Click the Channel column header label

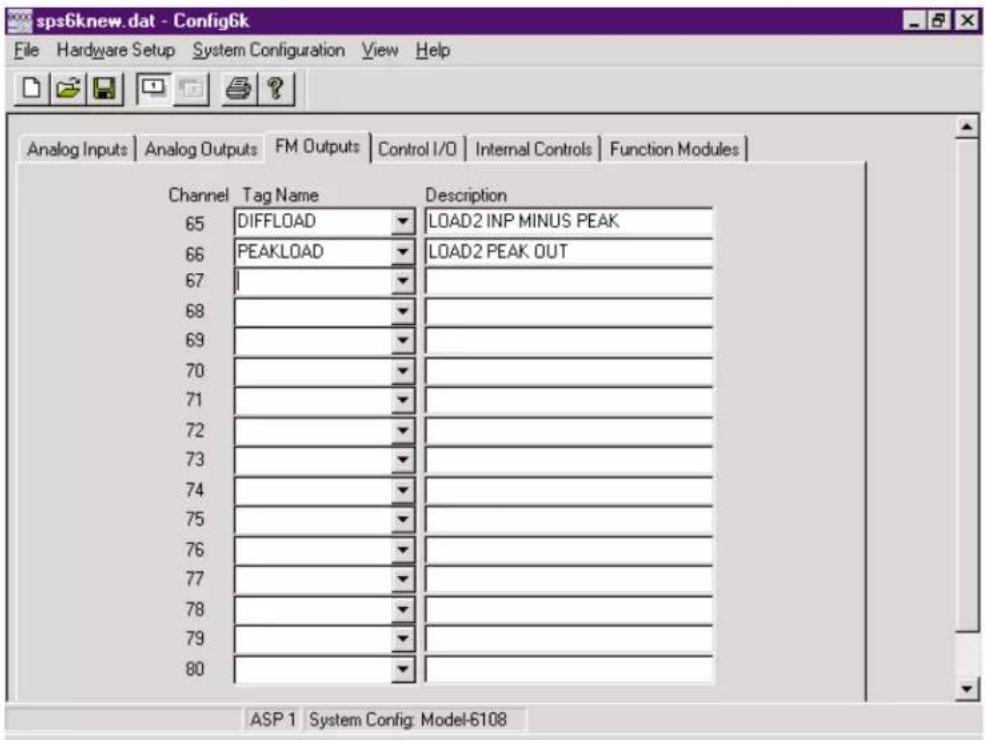198,195
